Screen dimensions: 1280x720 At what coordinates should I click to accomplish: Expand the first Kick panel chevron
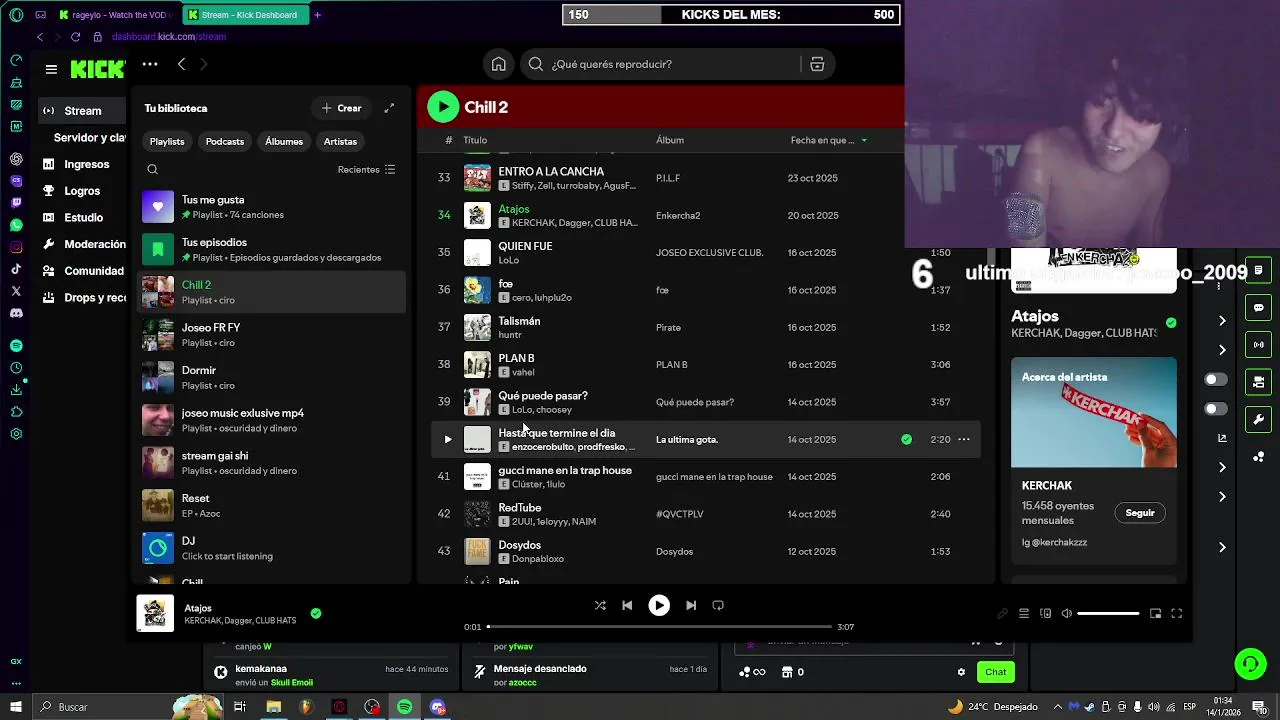(x=1222, y=321)
